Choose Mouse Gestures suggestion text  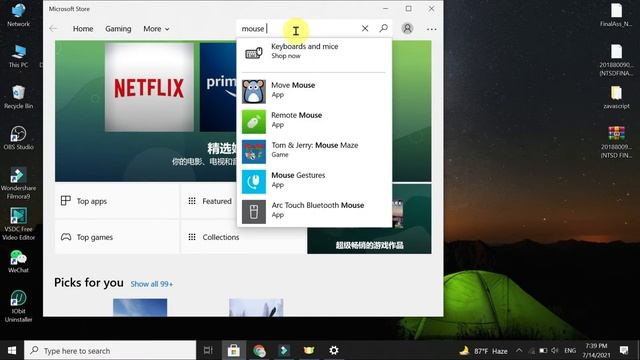(298, 175)
